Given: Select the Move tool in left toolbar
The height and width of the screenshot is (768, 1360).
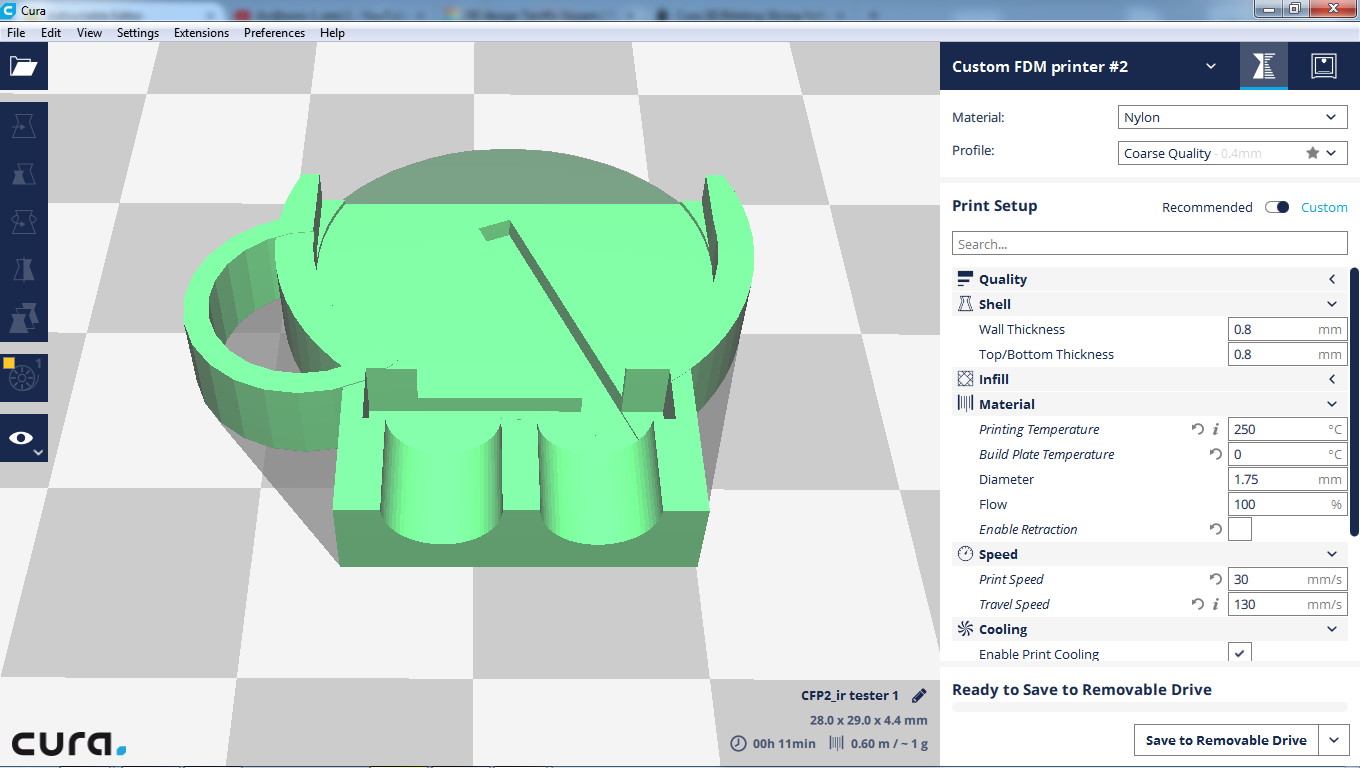Looking at the screenshot, I should [24, 126].
